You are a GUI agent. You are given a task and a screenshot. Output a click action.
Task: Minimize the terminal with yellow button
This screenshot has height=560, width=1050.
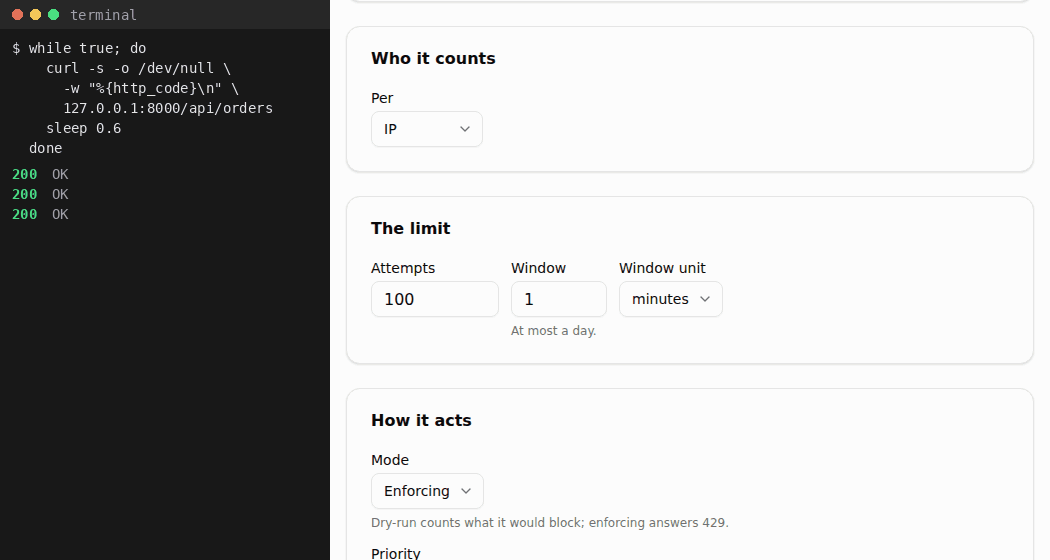(35, 15)
